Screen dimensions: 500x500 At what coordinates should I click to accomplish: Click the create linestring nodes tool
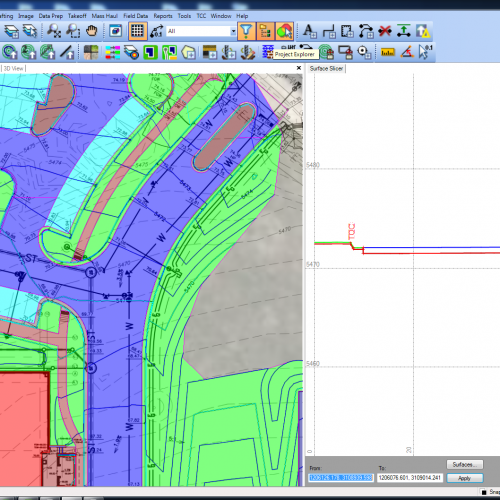366,31
